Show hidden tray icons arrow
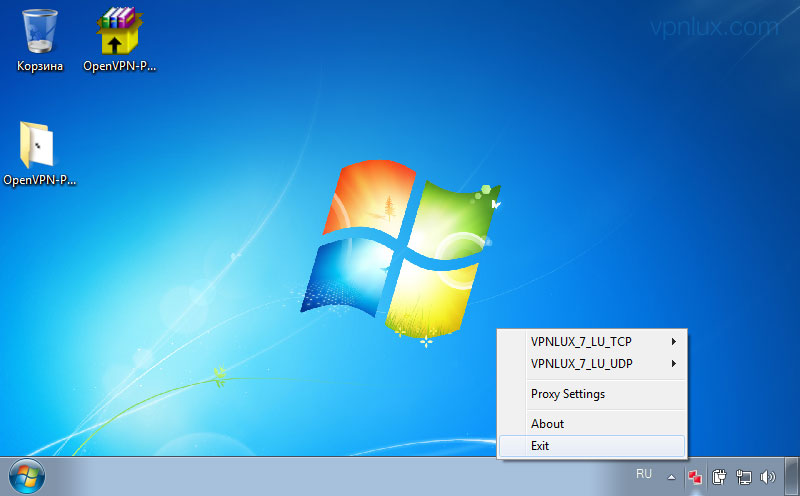This screenshot has height=496, width=800. 671,477
